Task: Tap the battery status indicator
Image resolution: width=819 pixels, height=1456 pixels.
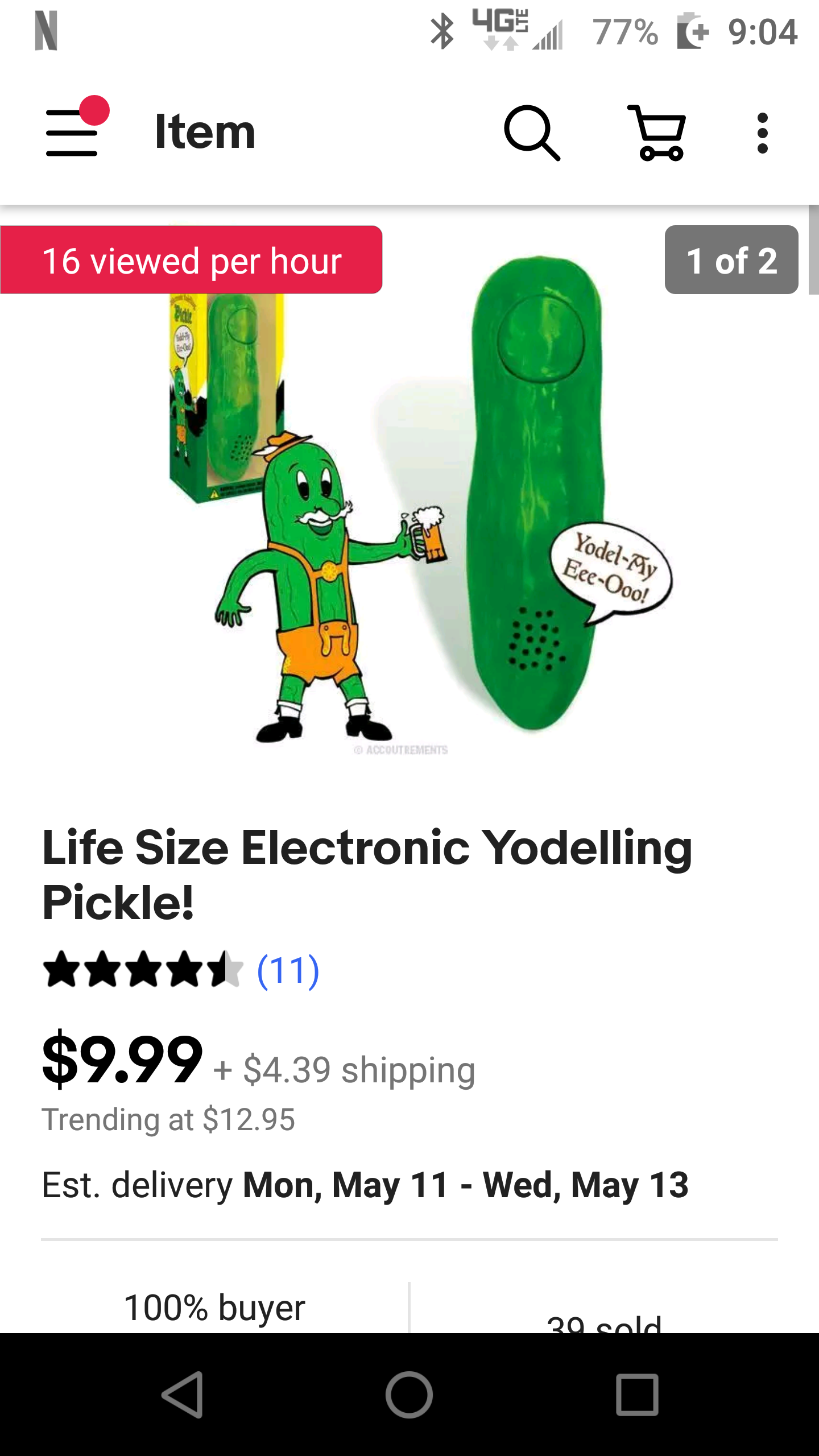Action: coord(693,31)
